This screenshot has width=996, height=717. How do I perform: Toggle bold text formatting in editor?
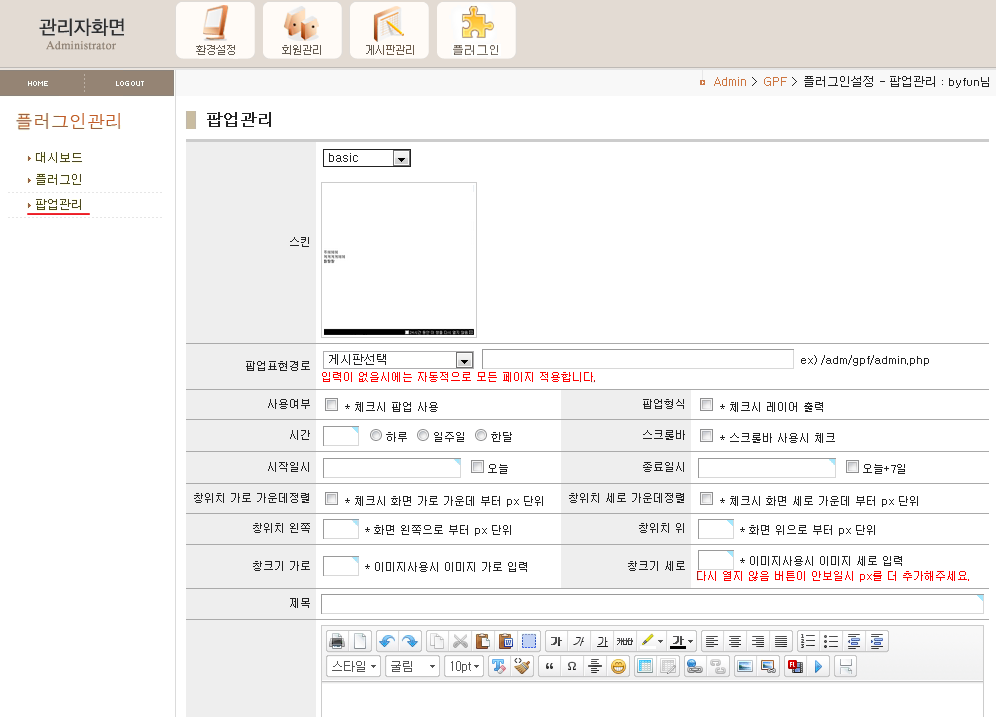(556, 641)
